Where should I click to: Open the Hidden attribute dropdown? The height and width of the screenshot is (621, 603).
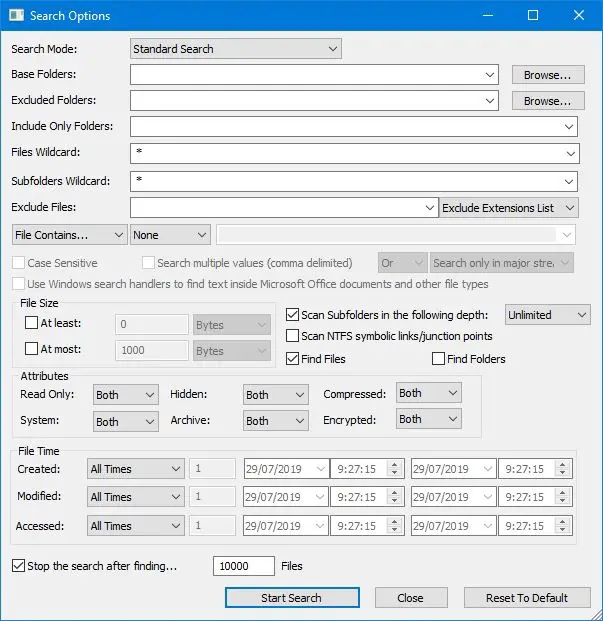[276, 394]
